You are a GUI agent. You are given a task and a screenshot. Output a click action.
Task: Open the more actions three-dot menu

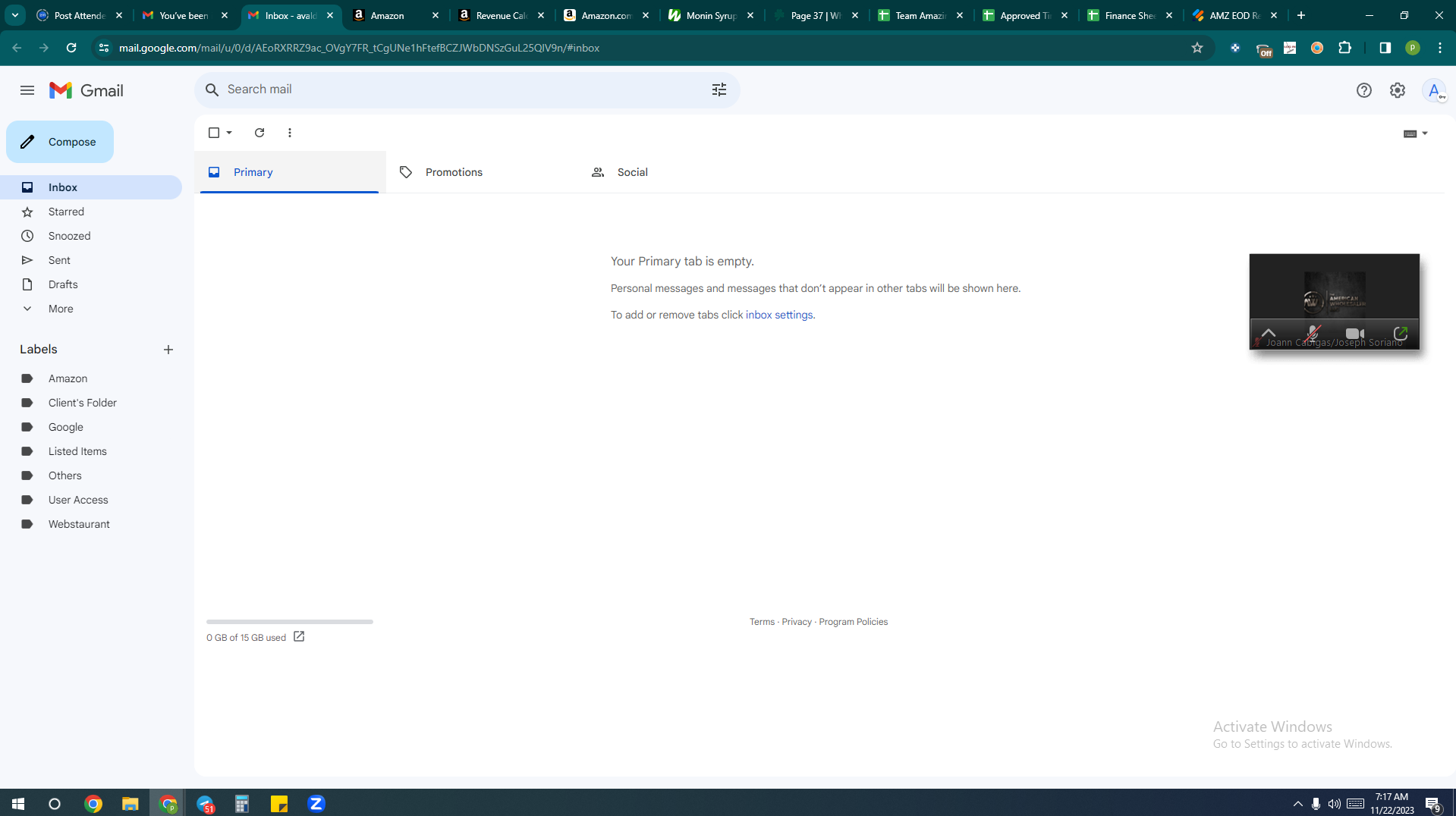(290, 133)
